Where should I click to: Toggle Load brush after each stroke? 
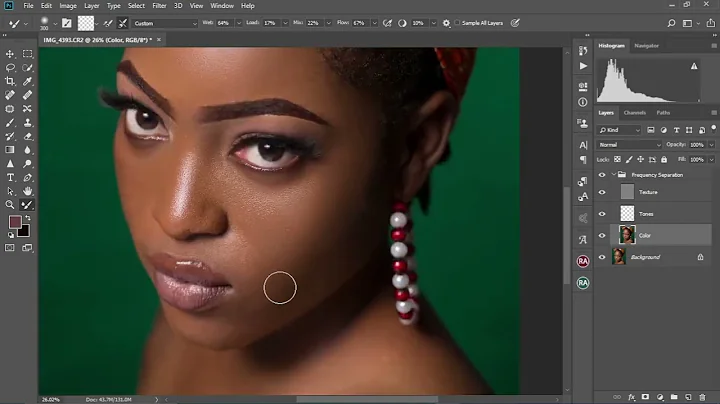click(108, 23)
